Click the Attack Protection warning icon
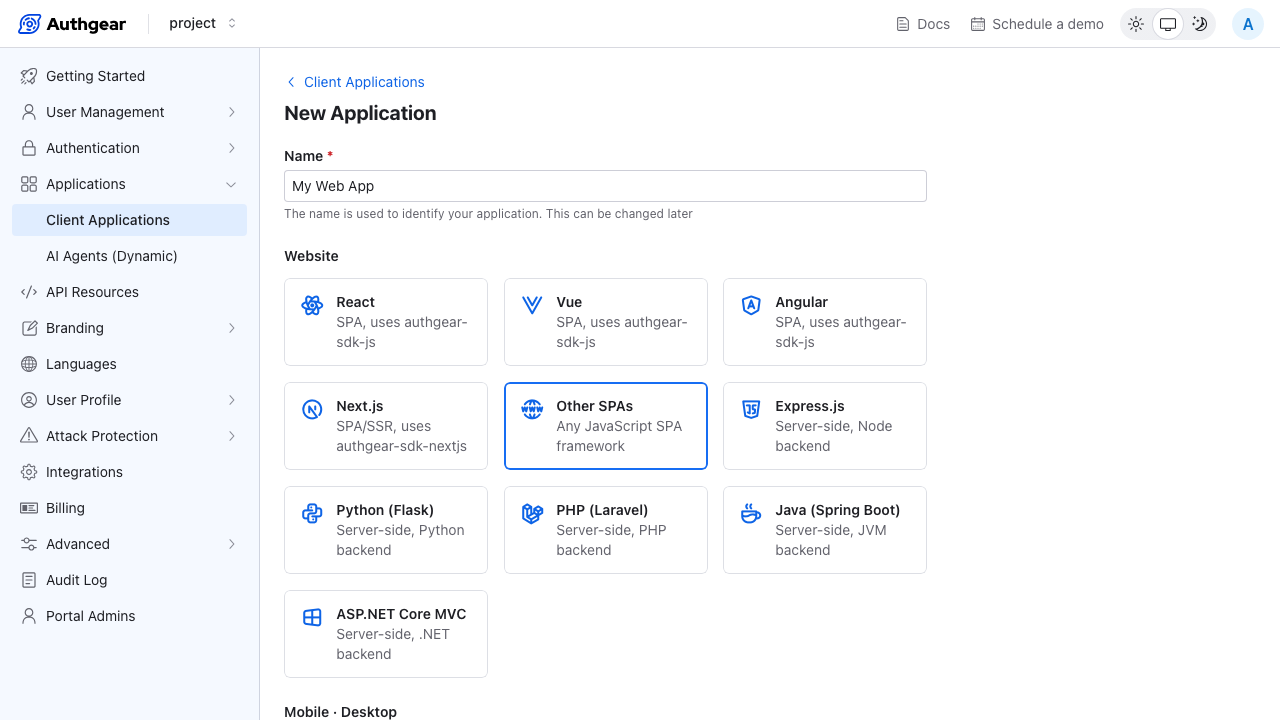Viewport: 1280px width, 720px height. 29,436
